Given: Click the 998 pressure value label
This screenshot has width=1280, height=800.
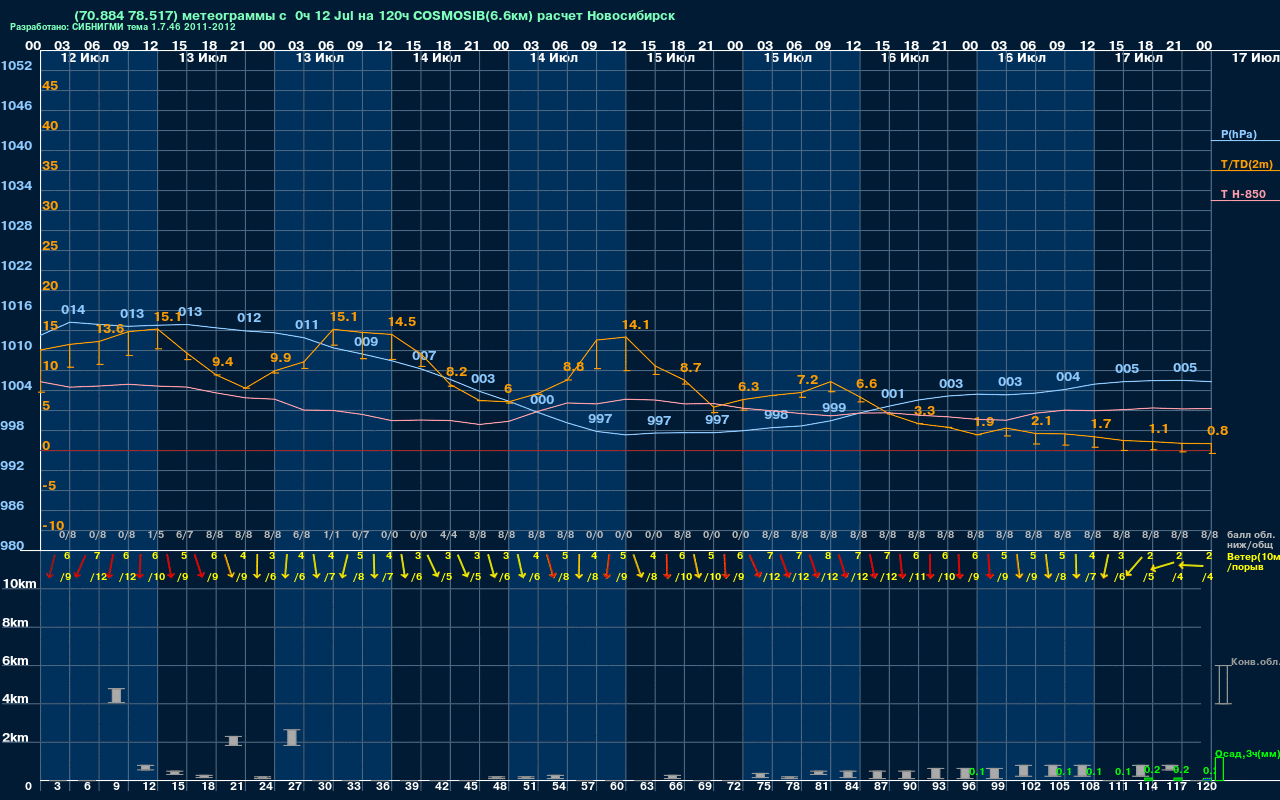Looking at the screenshot, I should 776,415.
